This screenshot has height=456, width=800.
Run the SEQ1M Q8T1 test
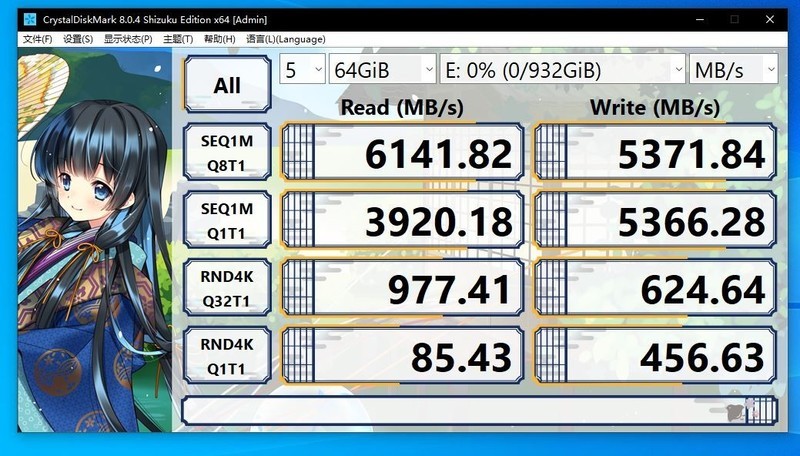pyautogui.click(x=227, y=152)
